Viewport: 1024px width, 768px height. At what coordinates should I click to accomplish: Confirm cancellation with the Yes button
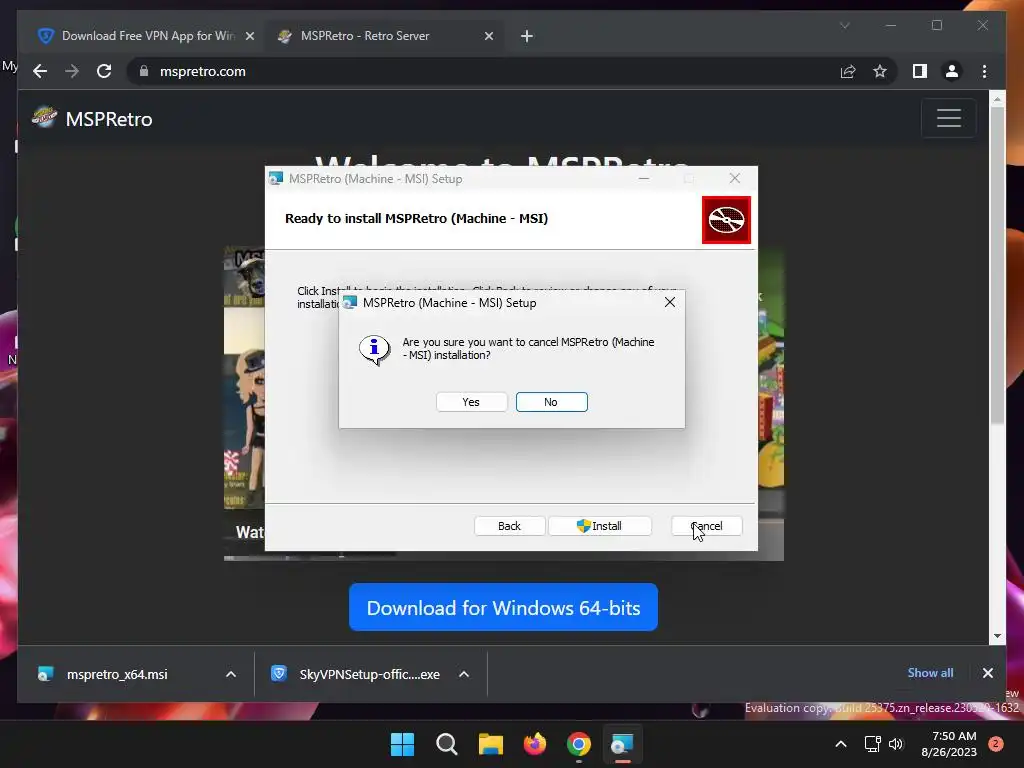click(x=472, y=402)
